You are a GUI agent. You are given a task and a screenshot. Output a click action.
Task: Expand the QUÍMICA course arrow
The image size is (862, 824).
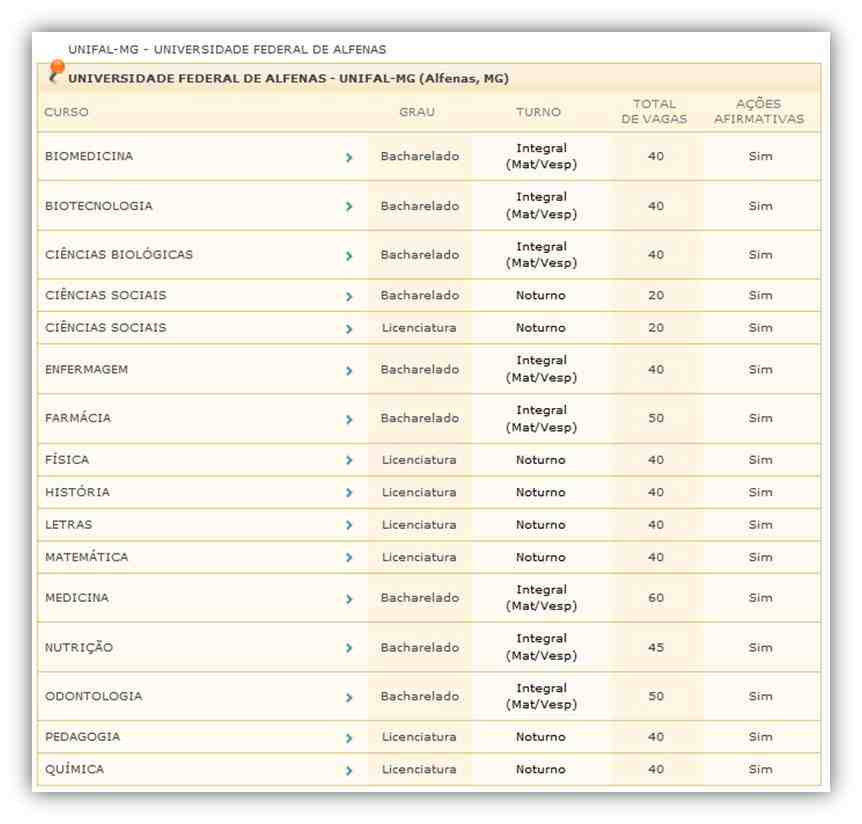point(349,771)
